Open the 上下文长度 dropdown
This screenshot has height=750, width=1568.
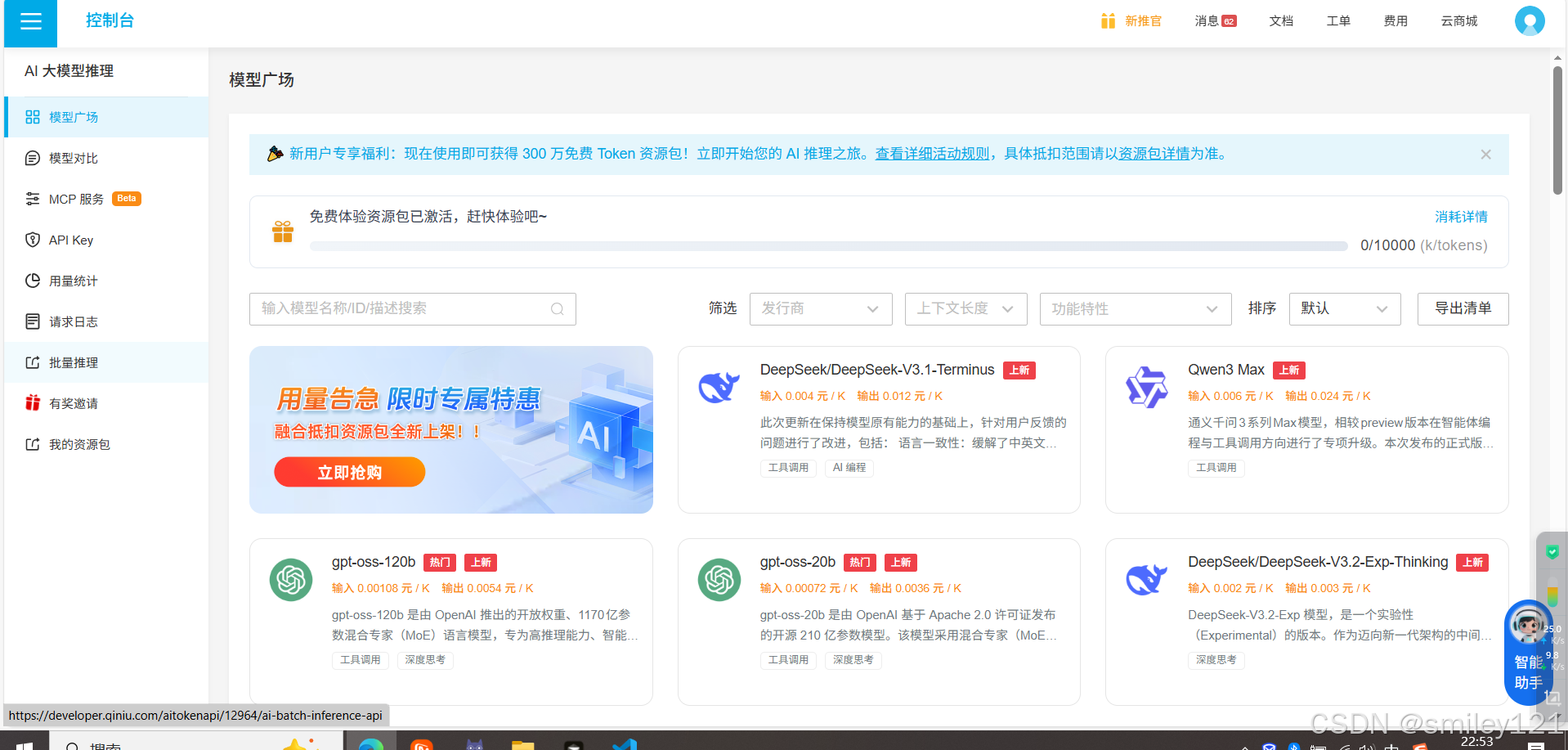965,308
